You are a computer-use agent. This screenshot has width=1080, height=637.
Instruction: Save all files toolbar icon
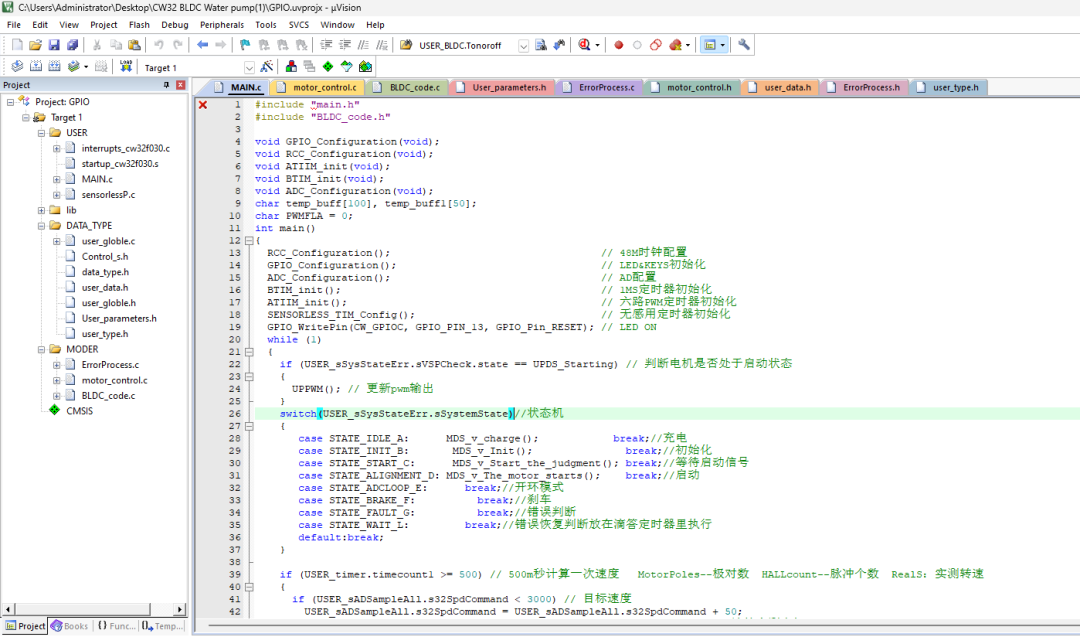[72, 45]
